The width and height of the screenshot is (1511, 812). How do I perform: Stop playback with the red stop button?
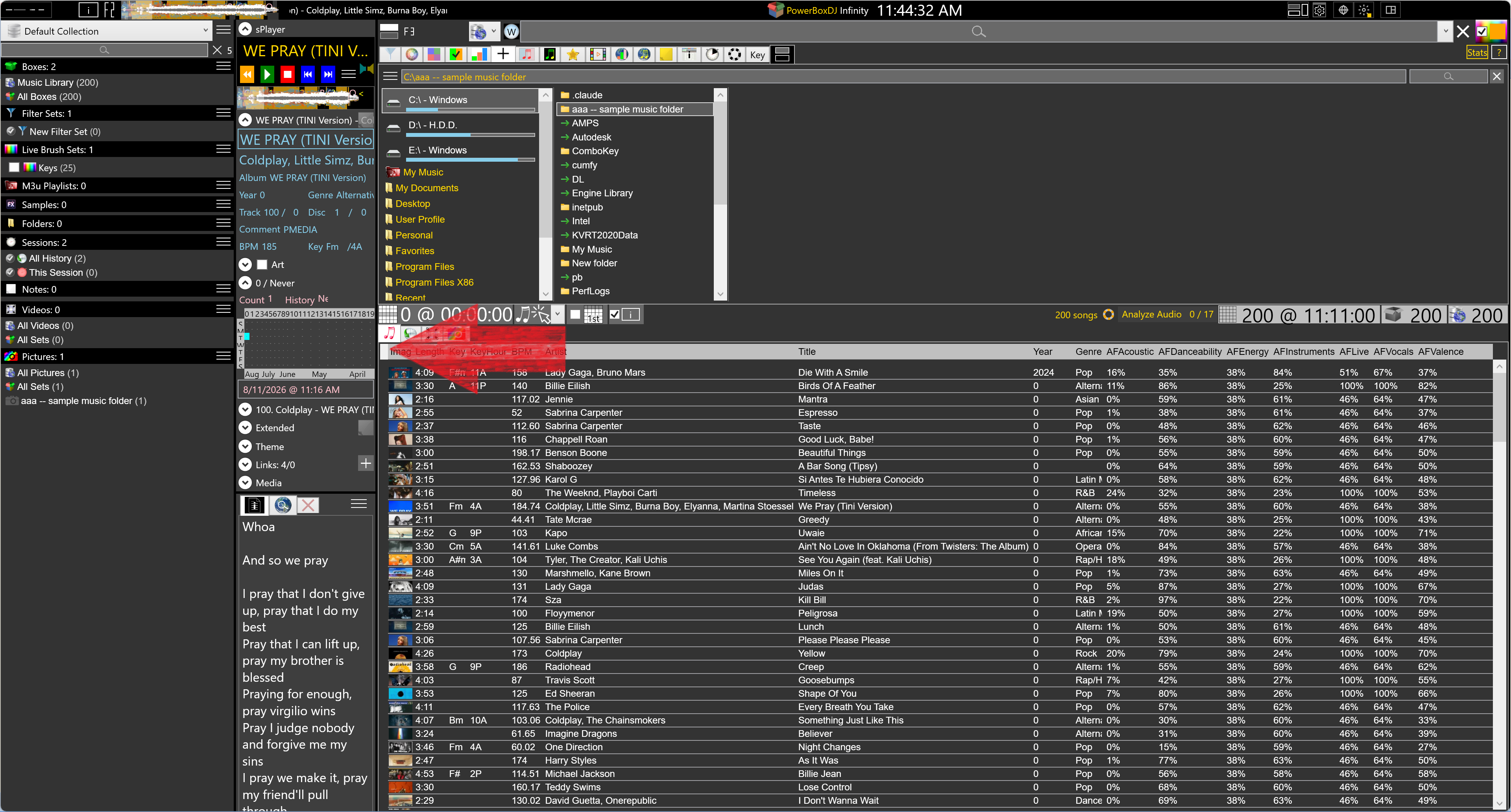click(x=287, y=74)
